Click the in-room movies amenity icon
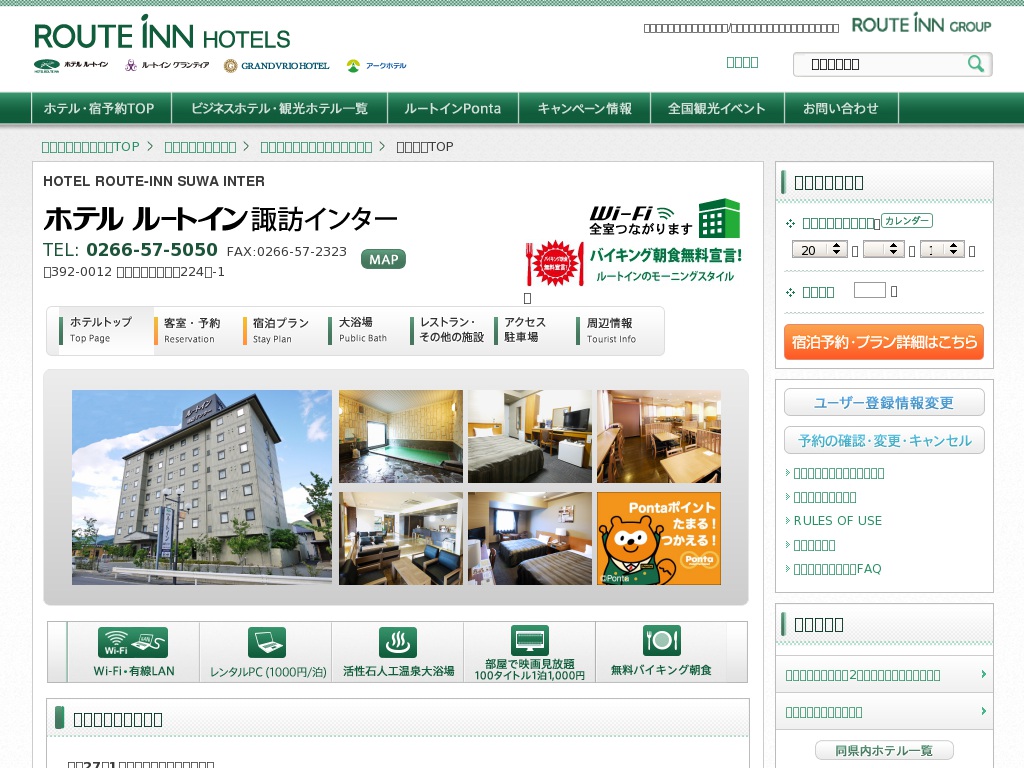The image size is (1024, 768). click(x=530, y=652)
